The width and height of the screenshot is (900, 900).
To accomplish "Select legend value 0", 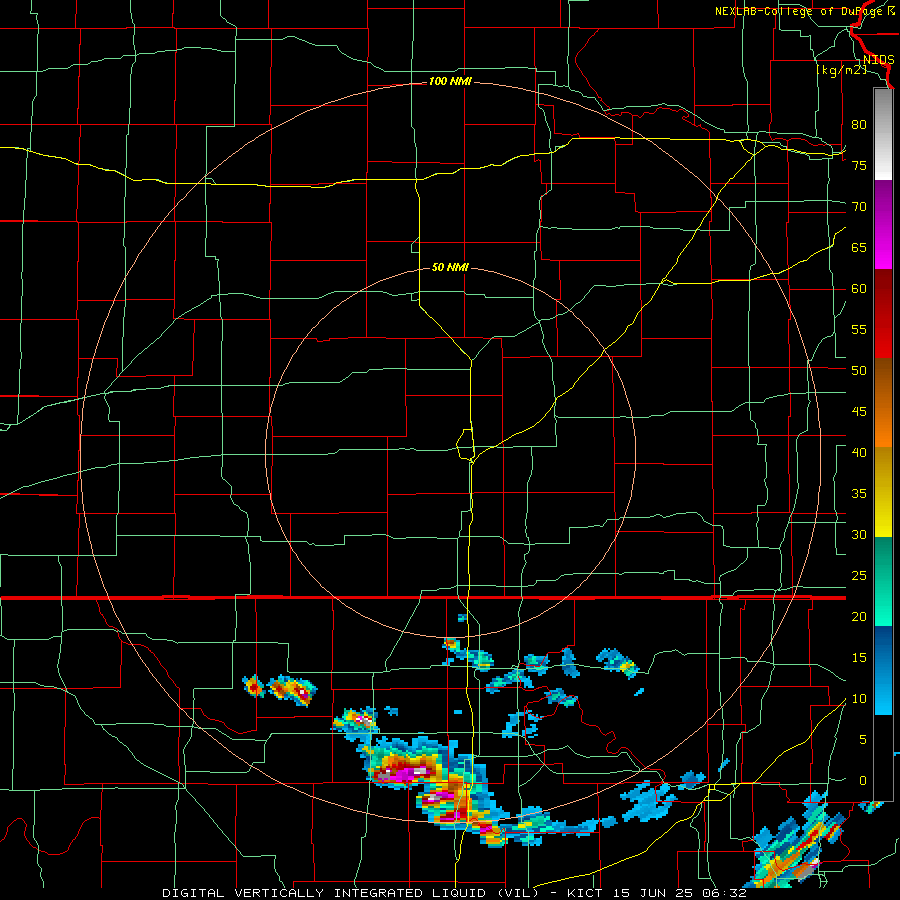I will pos(863,781).
